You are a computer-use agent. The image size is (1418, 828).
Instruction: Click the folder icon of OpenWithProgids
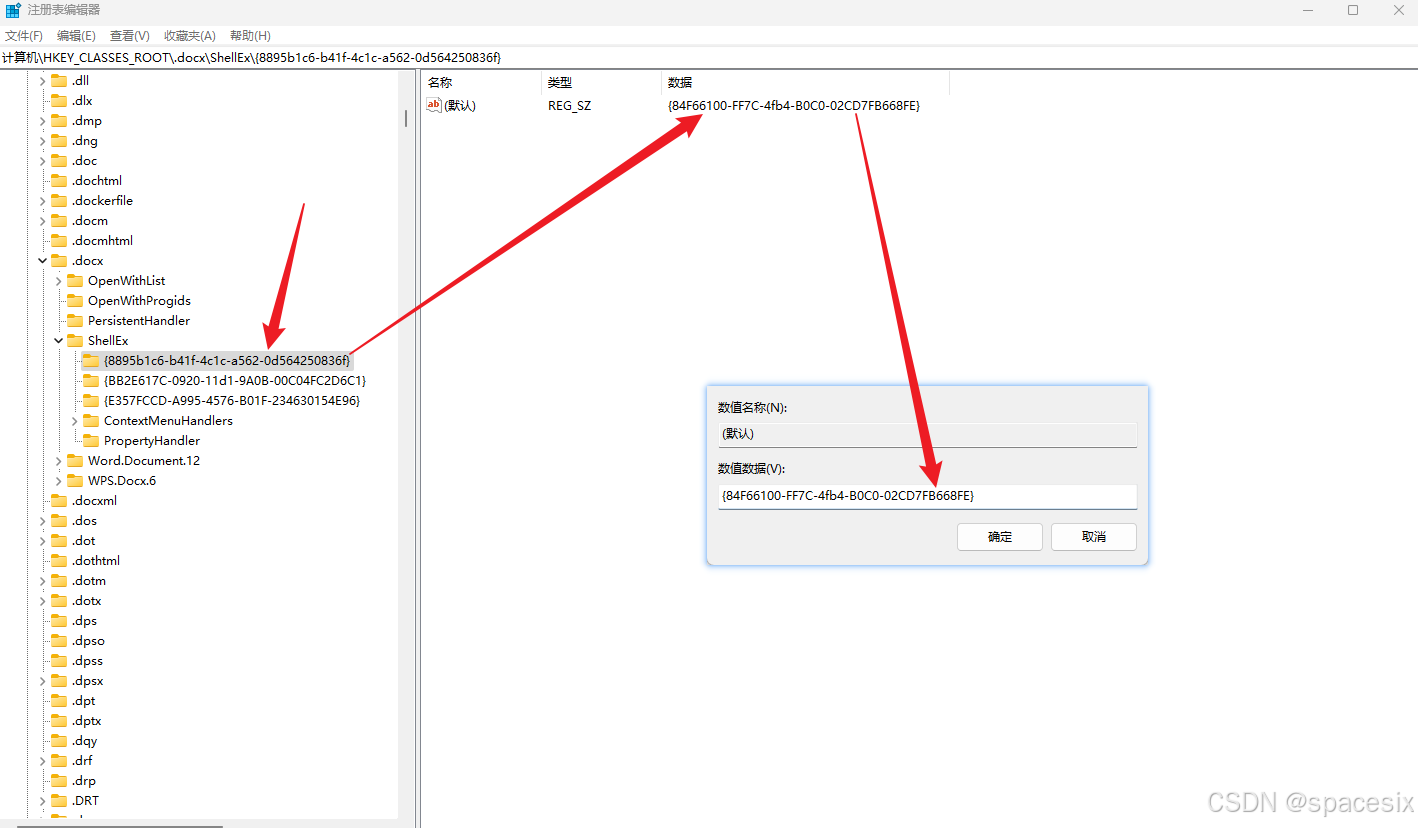point(75,301)
